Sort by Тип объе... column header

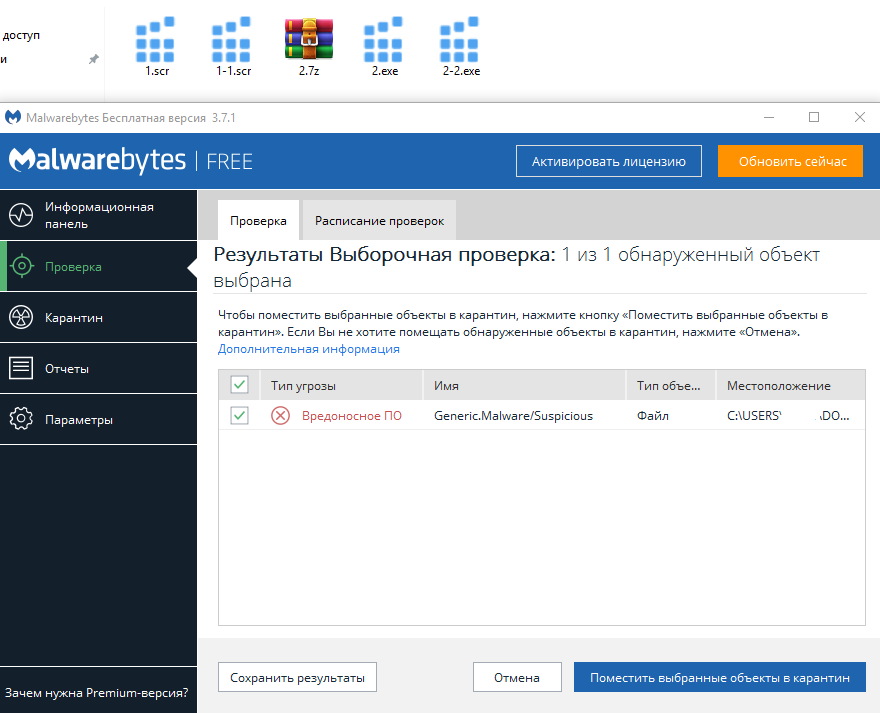point(671,385)
